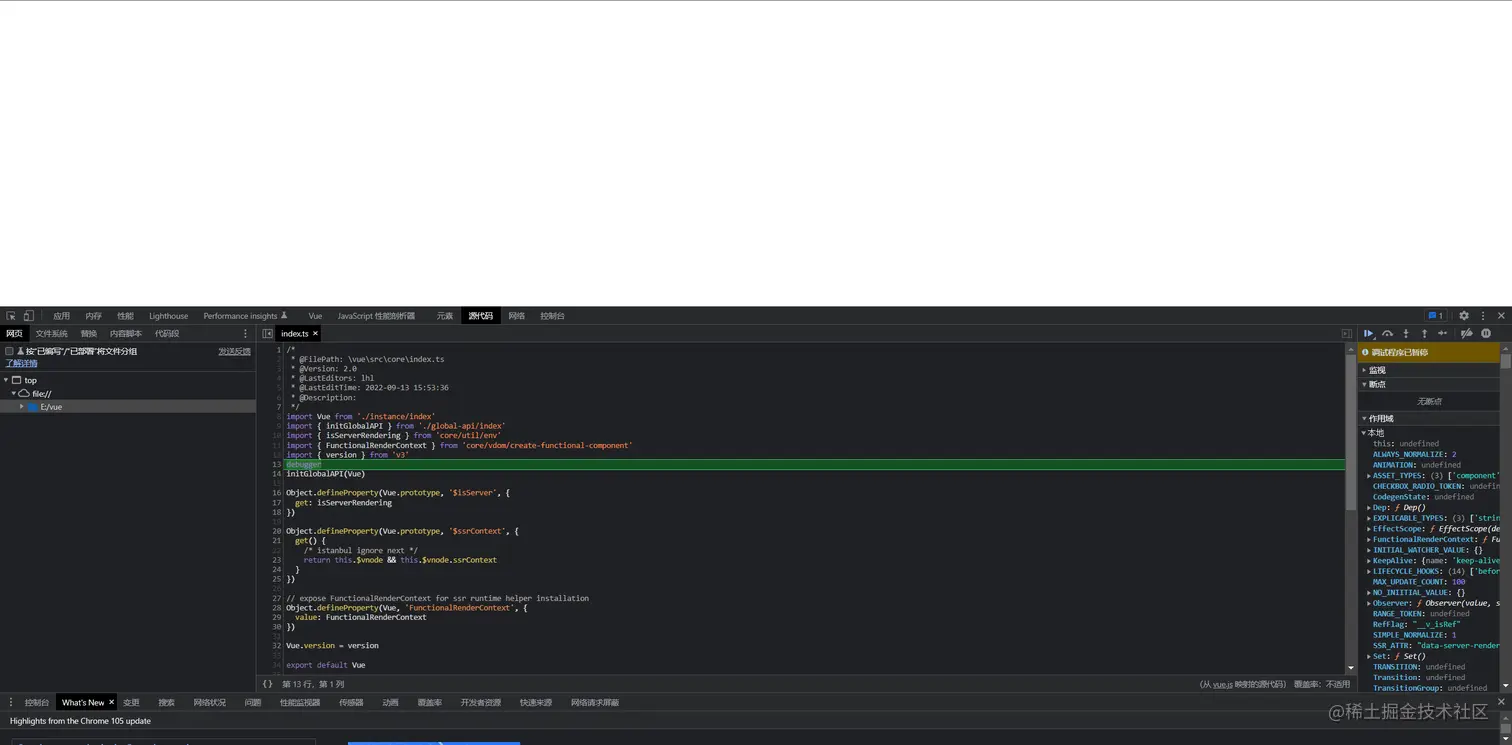Open the drawer 覆盖率 (Coverage) tab
The width and height of the screenshot is (1512, 745).
tap(430, 703)
